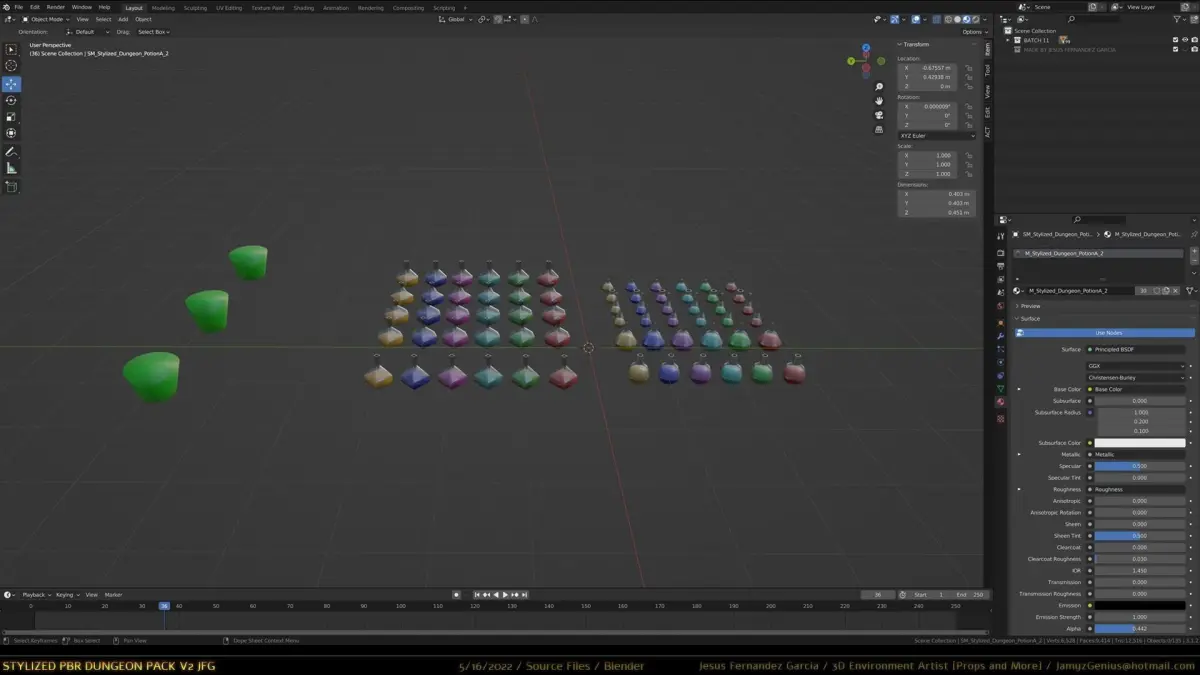Open the Object Data properties tab icon
The image size is (1200, 675).
pos(1001,389)
